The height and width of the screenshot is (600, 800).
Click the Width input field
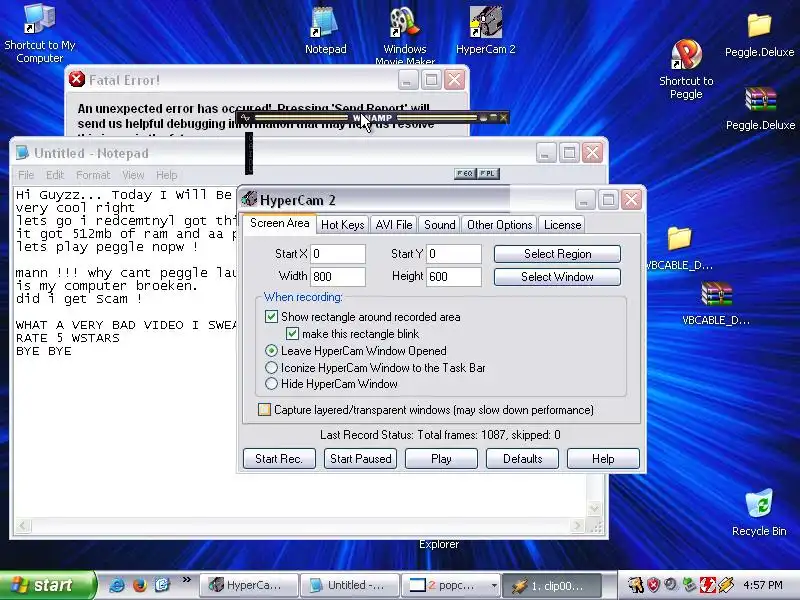coord(338,277)
